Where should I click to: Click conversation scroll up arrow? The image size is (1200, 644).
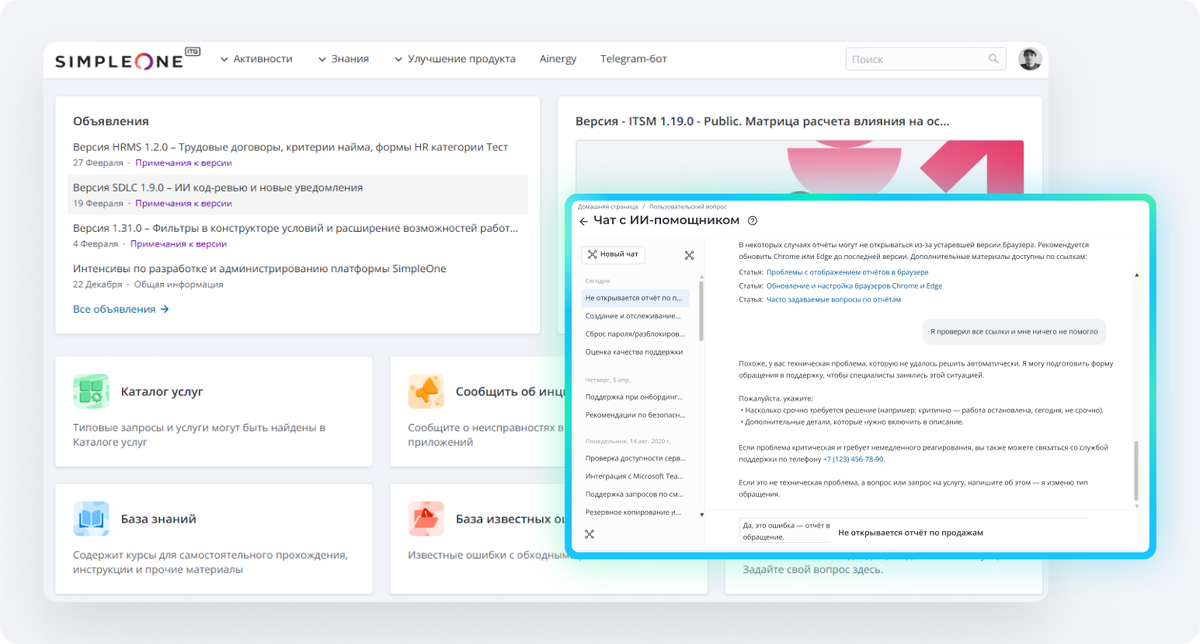pyautogui.click(x=1136, y=274)
